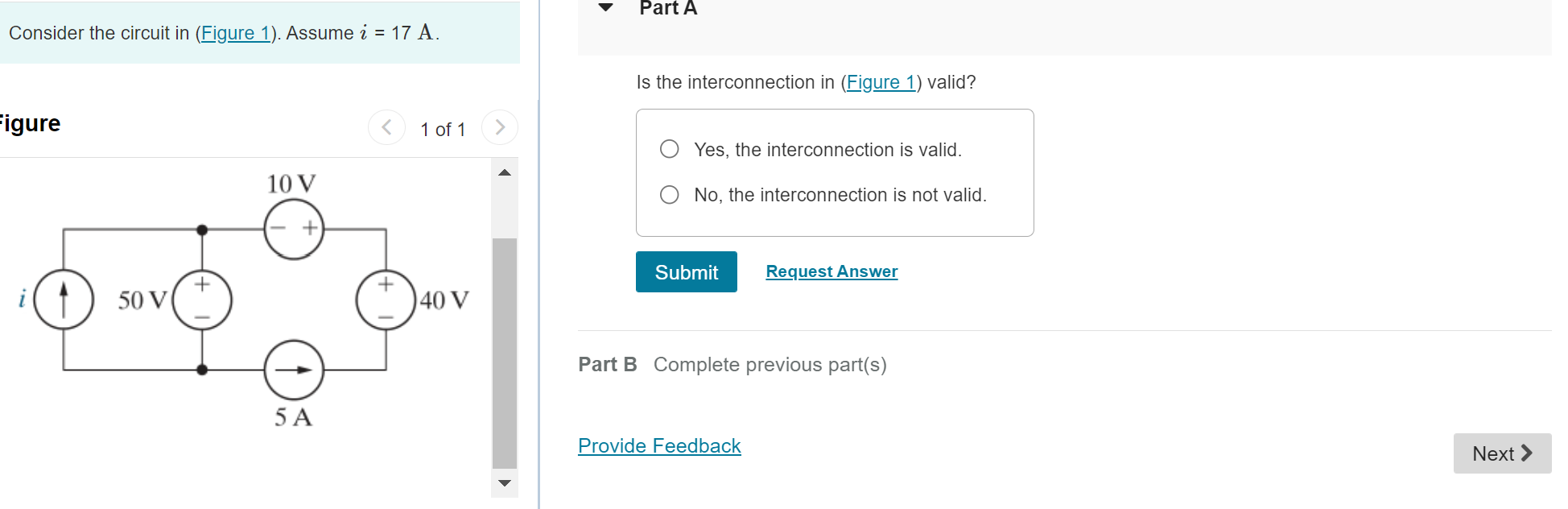Select 'Yes, the interconnection is valid'
This screenshot has width=1568, height=509.
pyautogui.click(x=668, y=149)
